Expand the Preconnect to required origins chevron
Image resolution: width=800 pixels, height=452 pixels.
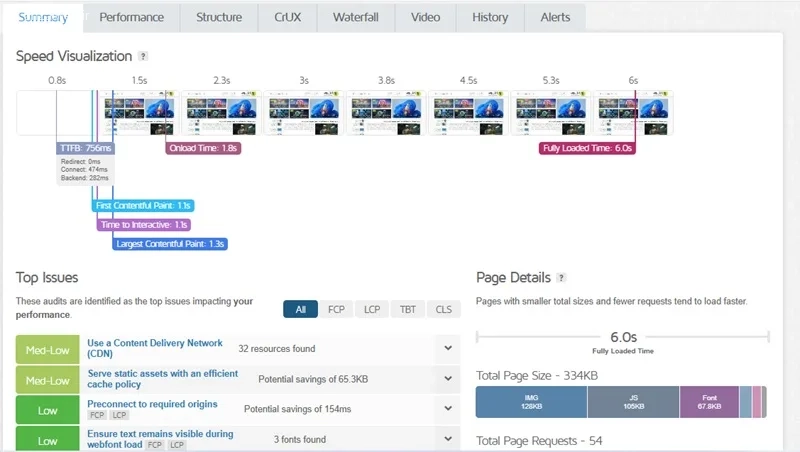pos(448,408)
